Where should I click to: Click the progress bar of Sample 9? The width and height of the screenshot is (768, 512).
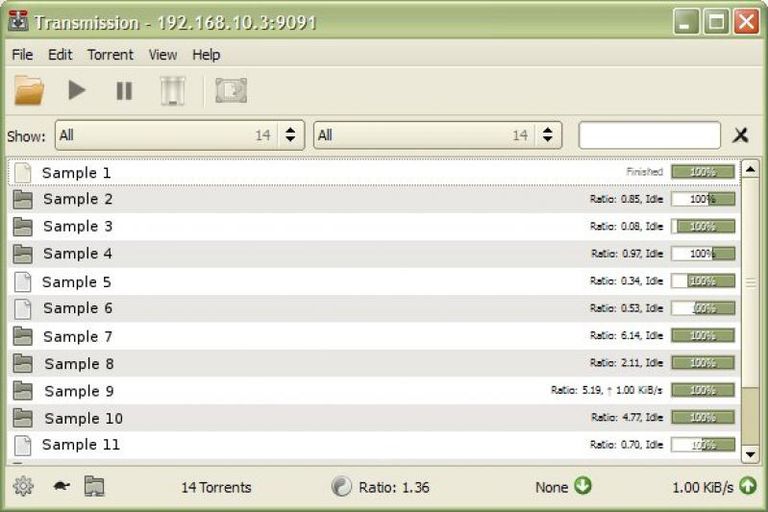point(703,390)
